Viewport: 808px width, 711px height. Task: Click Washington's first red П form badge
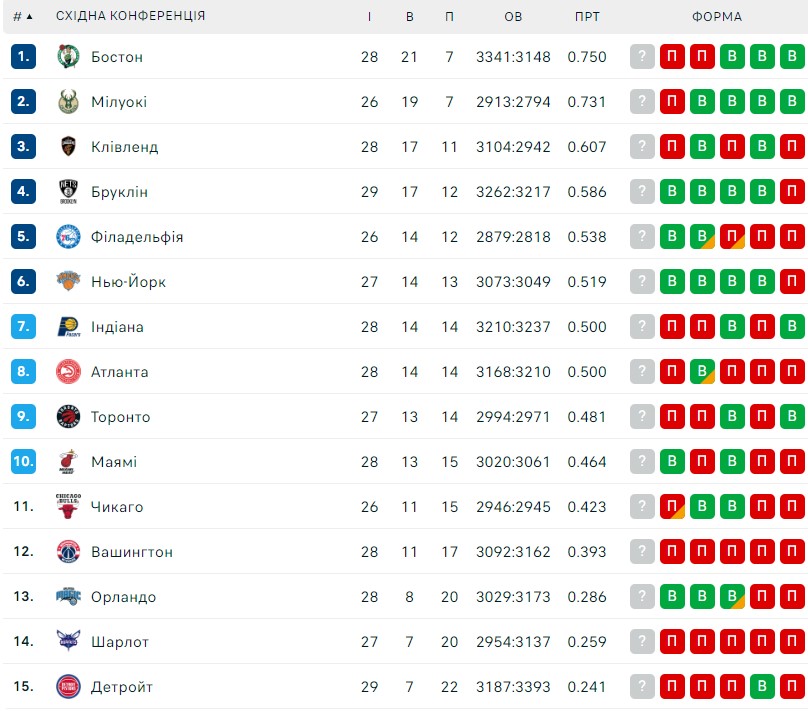672,551
